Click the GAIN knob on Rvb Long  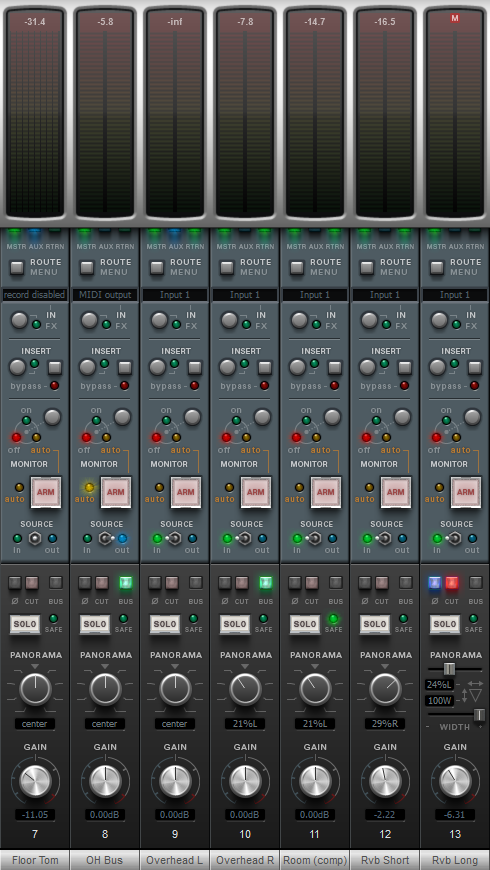click(x=454, y=781)
